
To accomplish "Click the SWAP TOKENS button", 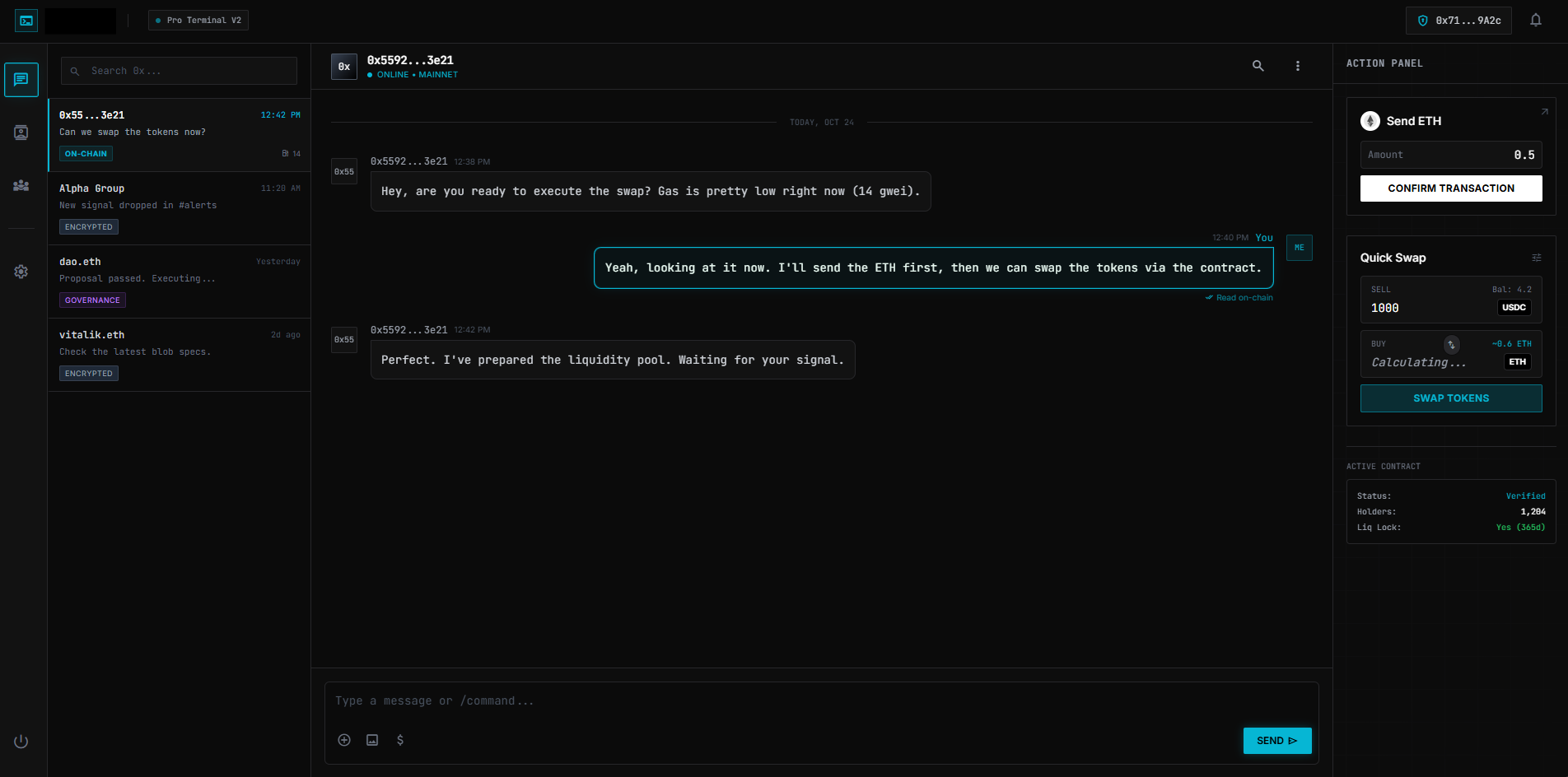I will click(1451, 398).
